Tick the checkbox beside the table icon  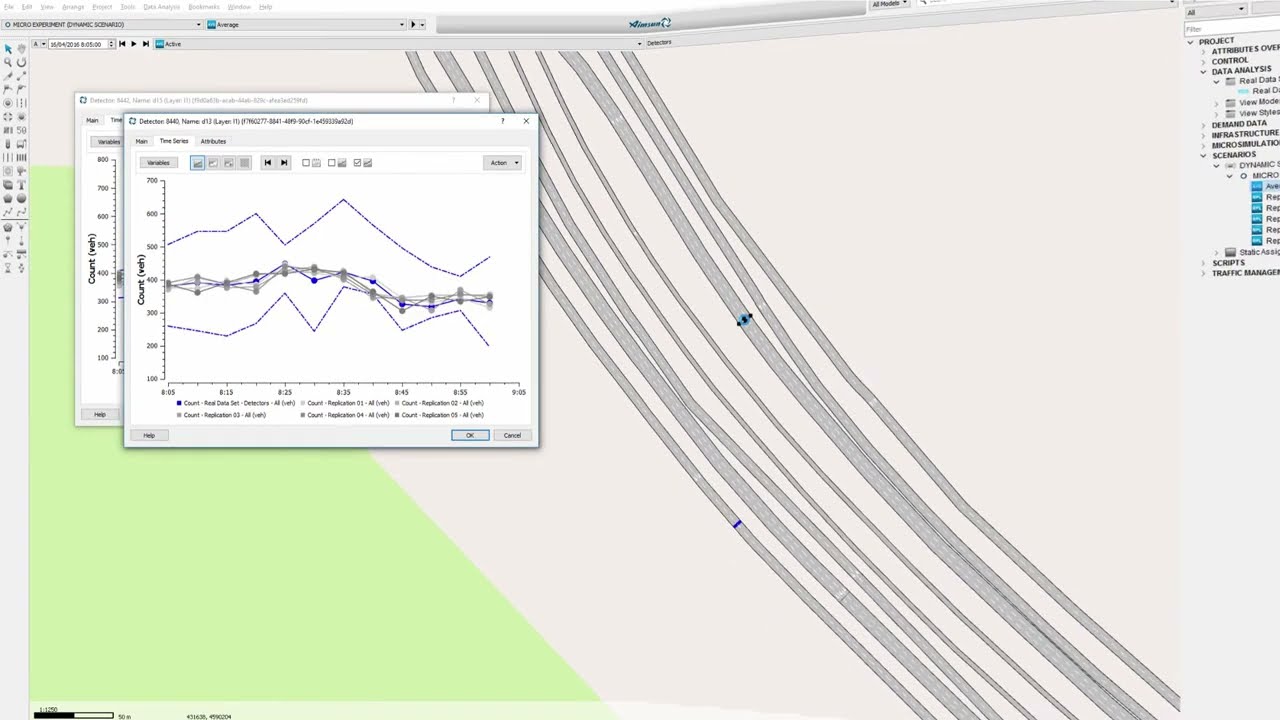[x=306, y=162]
